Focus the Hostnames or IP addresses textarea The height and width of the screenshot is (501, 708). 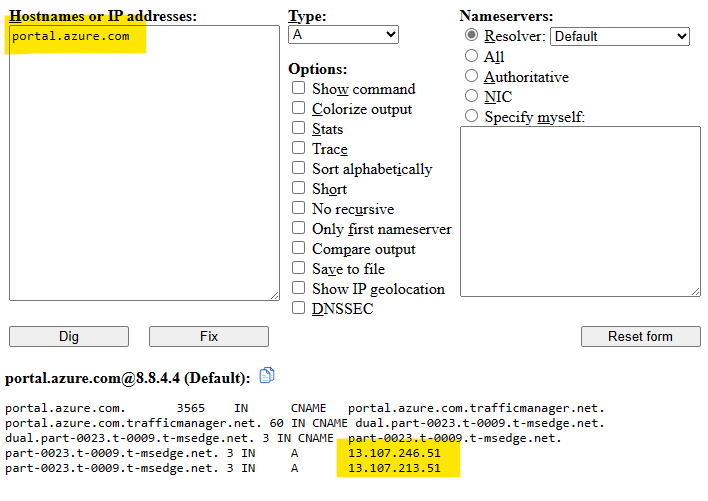(144, 163)
